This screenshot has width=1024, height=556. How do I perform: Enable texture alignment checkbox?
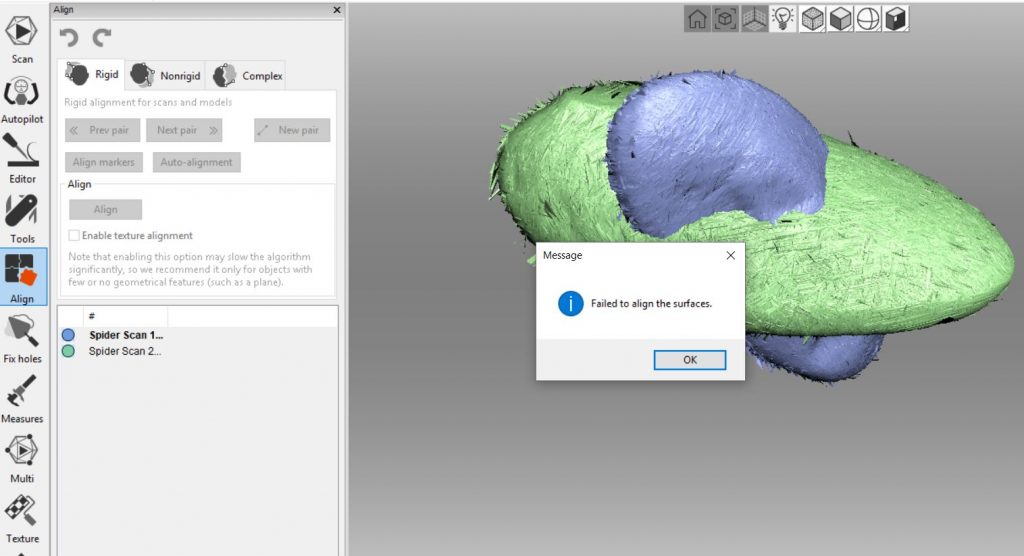coord(74,235)
